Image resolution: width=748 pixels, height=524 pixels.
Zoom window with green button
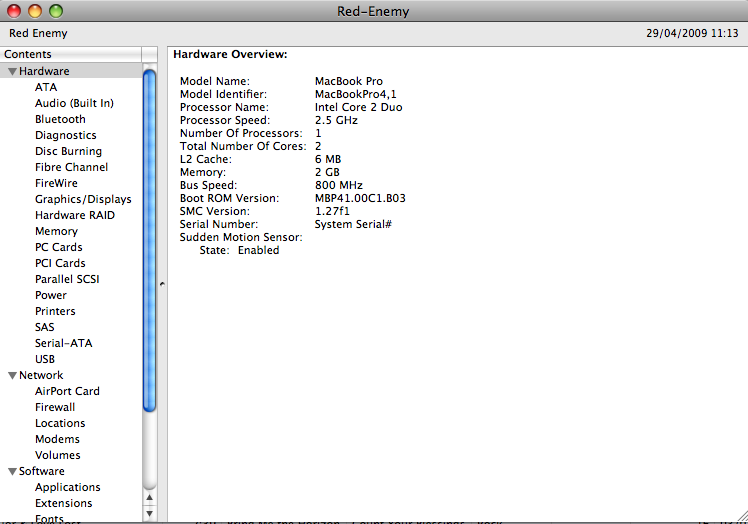tap(56, 11)
